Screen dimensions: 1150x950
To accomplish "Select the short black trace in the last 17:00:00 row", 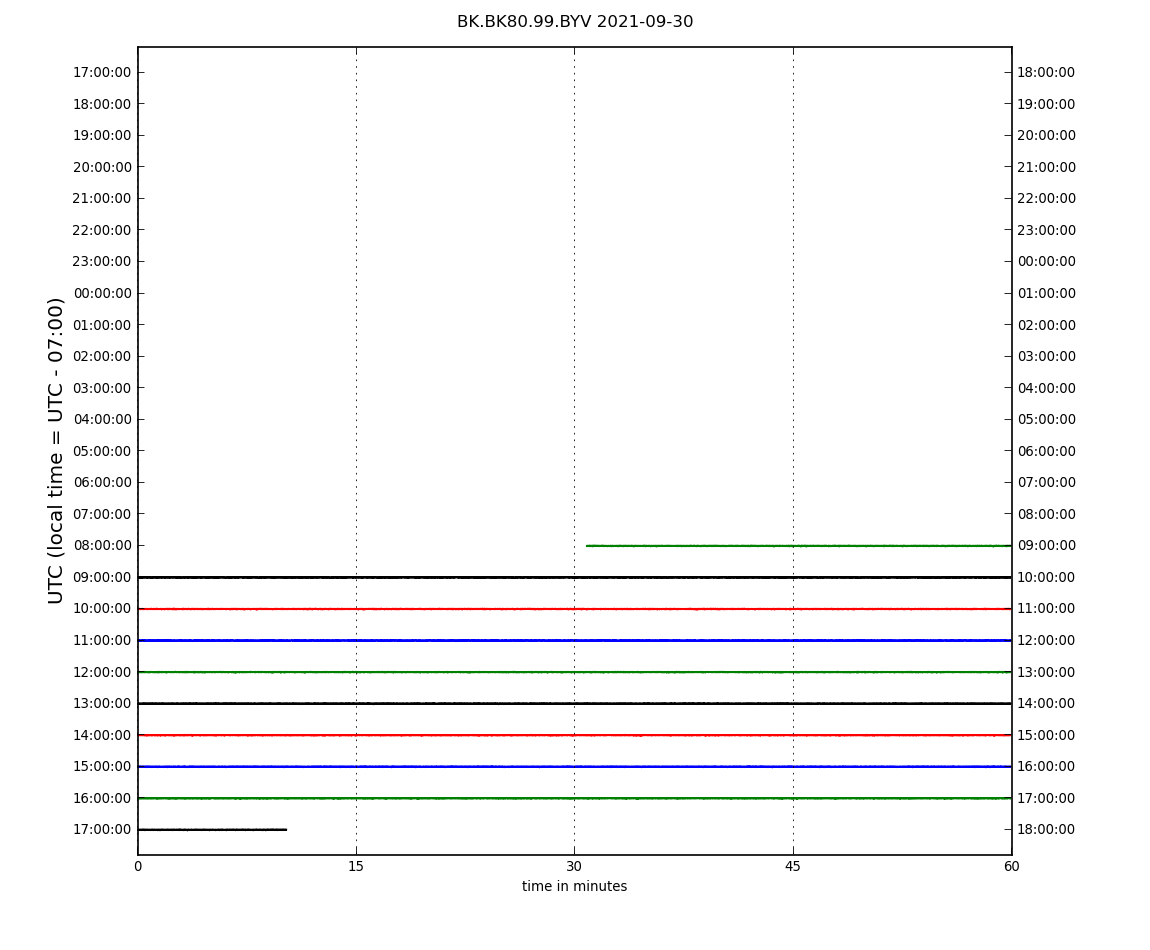I will pyautogui.click(x=212, y=830).
